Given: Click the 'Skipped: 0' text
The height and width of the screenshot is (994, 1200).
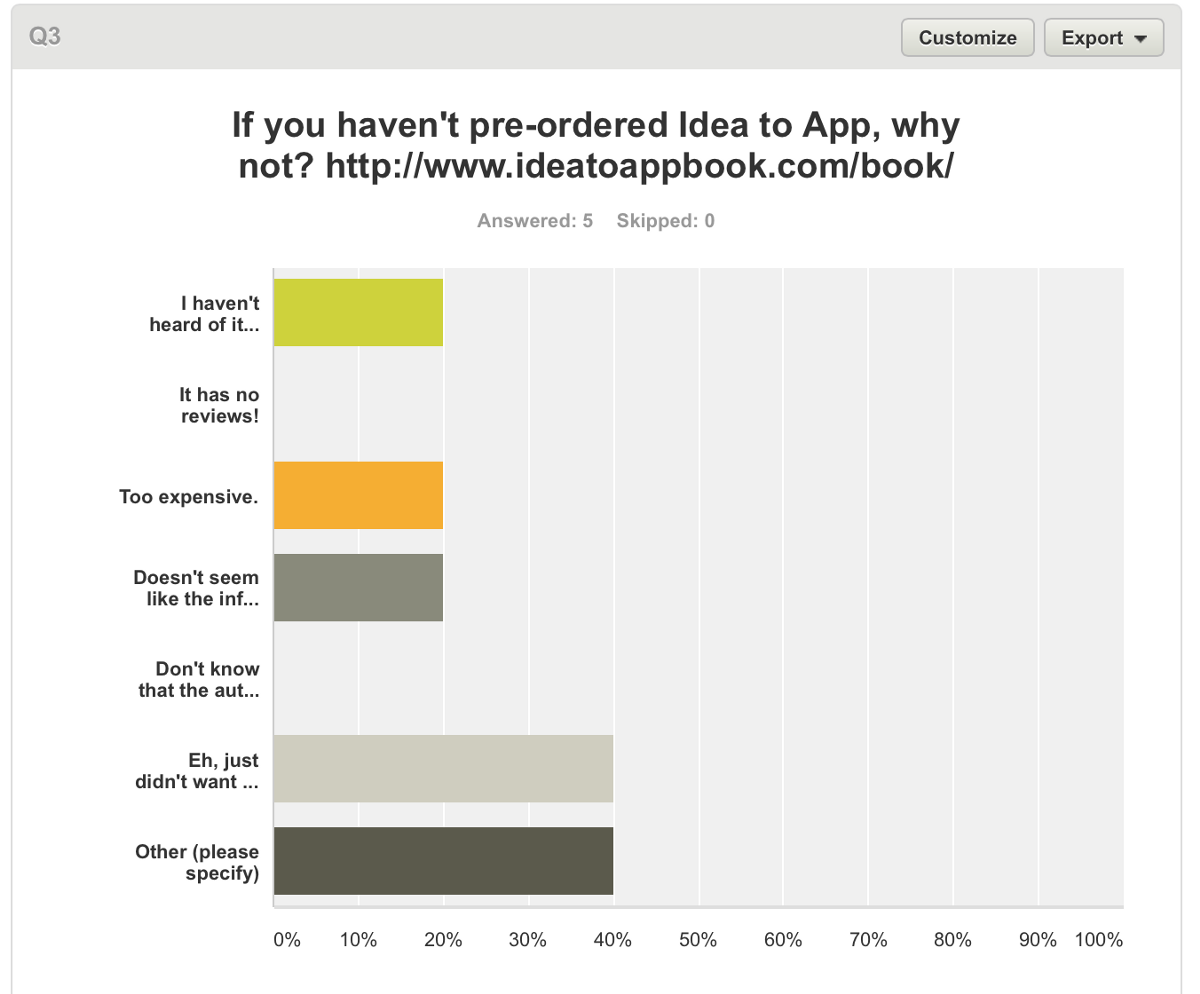Looking at the screenshot, I should [665, 221].
